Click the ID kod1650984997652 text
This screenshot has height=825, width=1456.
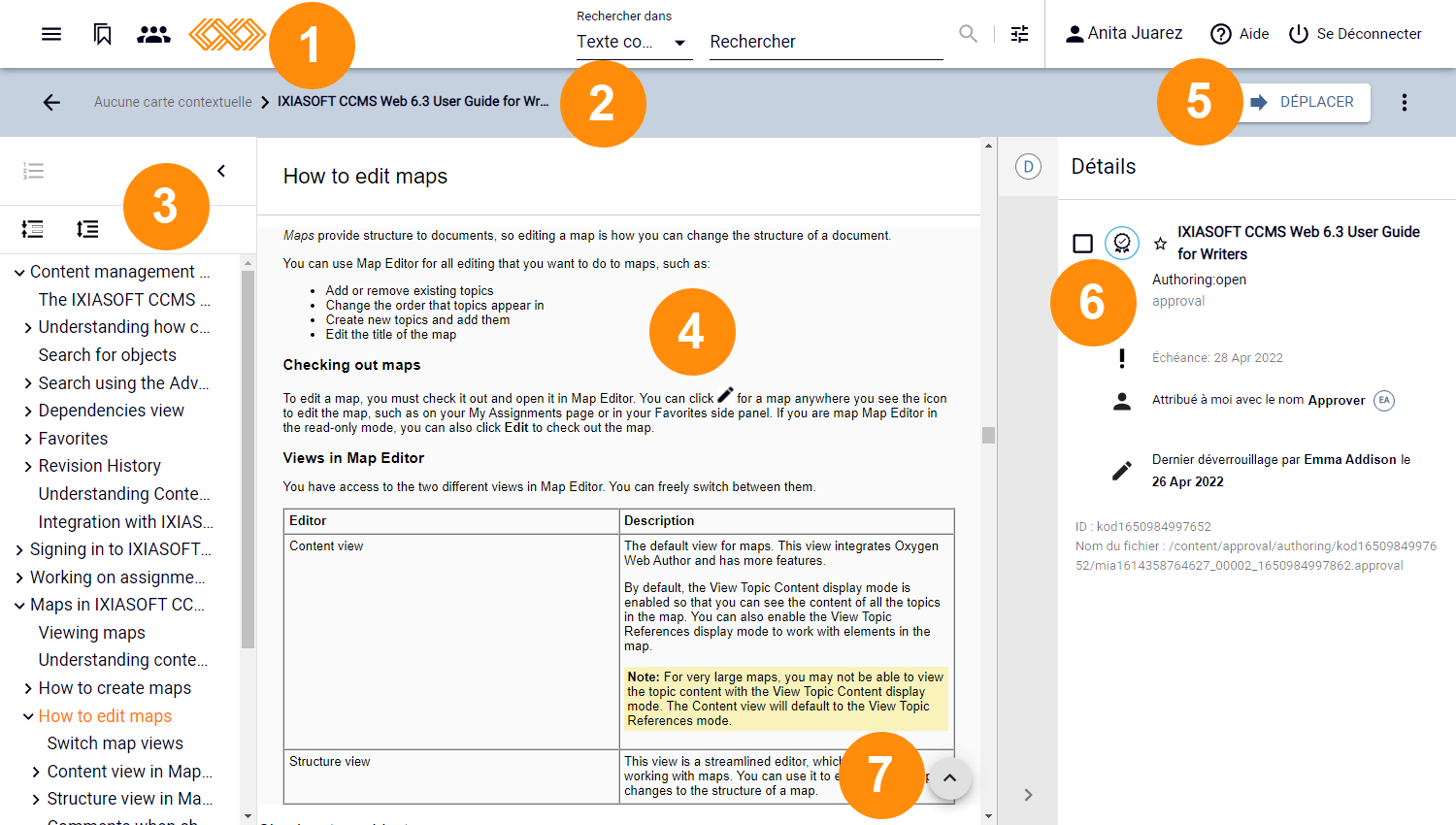coord(1143,527)
